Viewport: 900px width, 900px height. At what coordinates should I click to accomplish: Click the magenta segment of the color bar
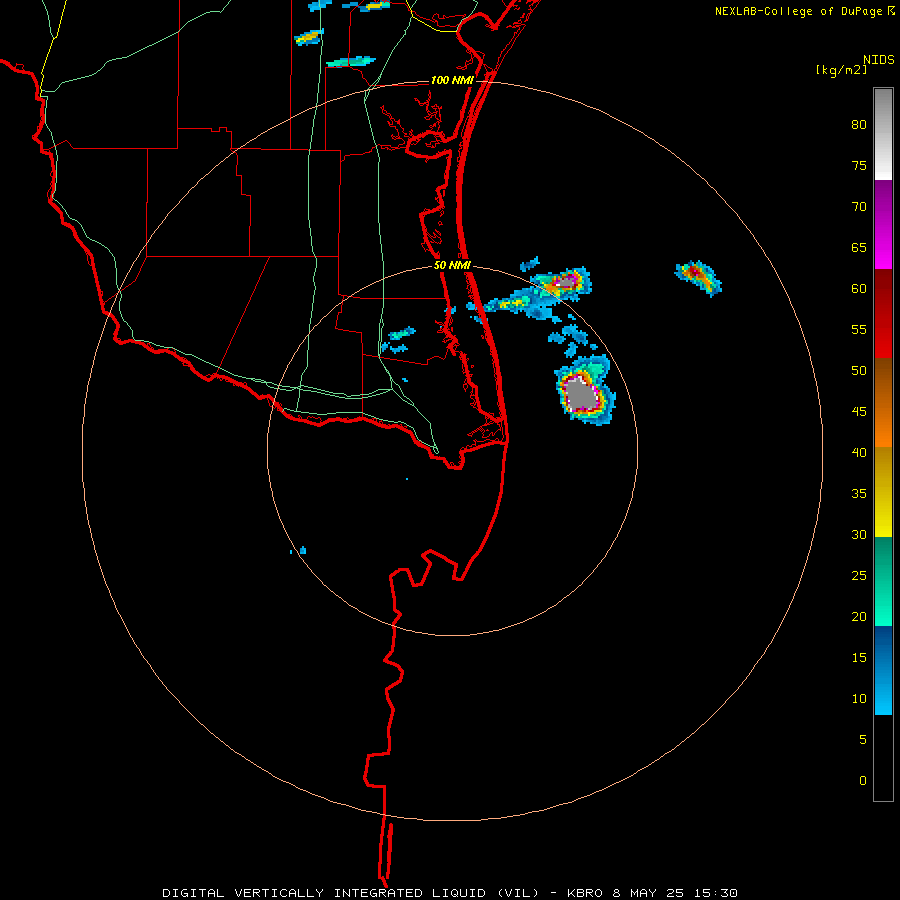coord(883,224)
